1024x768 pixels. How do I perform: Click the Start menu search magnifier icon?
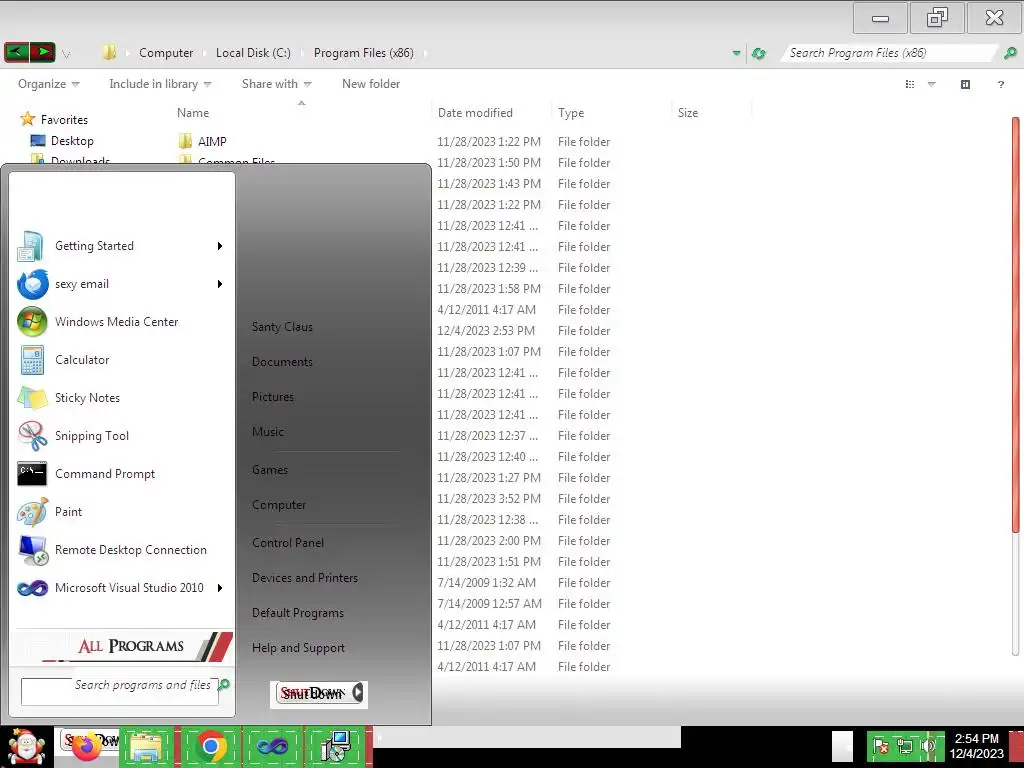[x=224, y=684]
